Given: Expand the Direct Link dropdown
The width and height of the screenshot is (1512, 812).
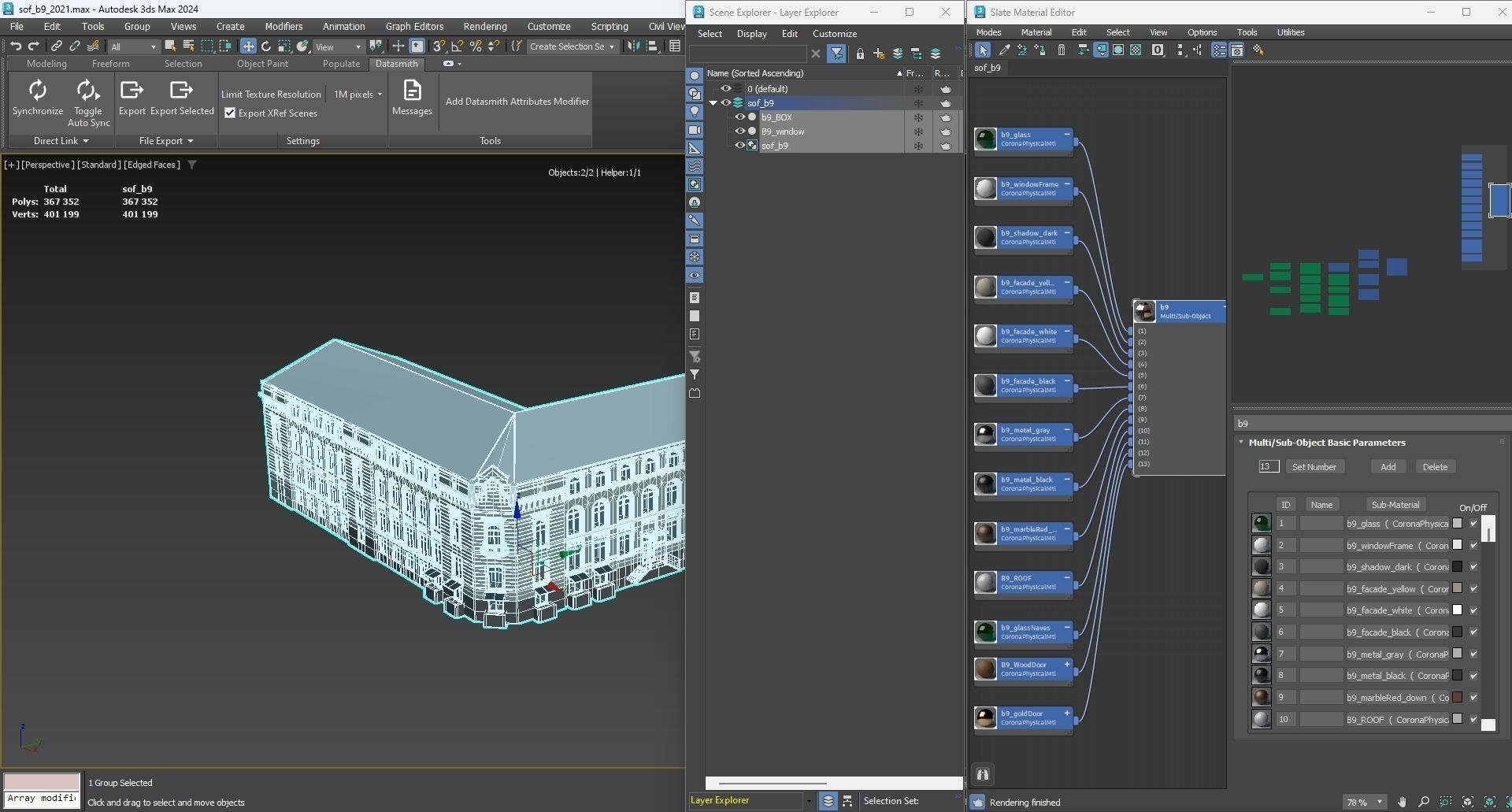Looking at the screenshot, I should pos(61,140).
